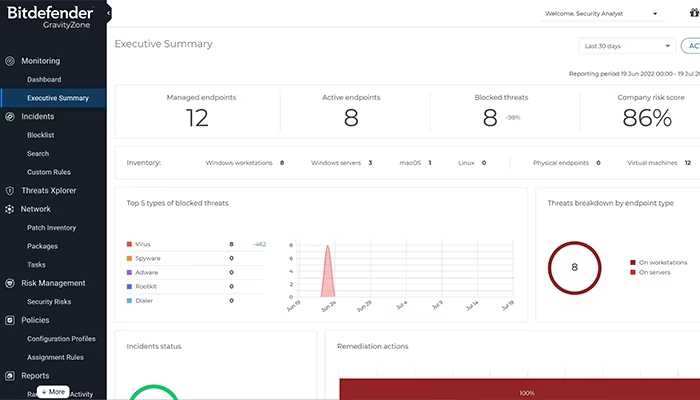Collapse the sidebar with the arrow handle
Screen dimensions: 700x400
coord(108,13)
